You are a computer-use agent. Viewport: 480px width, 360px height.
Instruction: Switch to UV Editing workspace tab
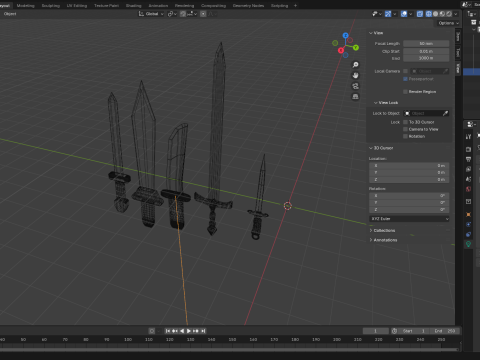pos(77,6)
